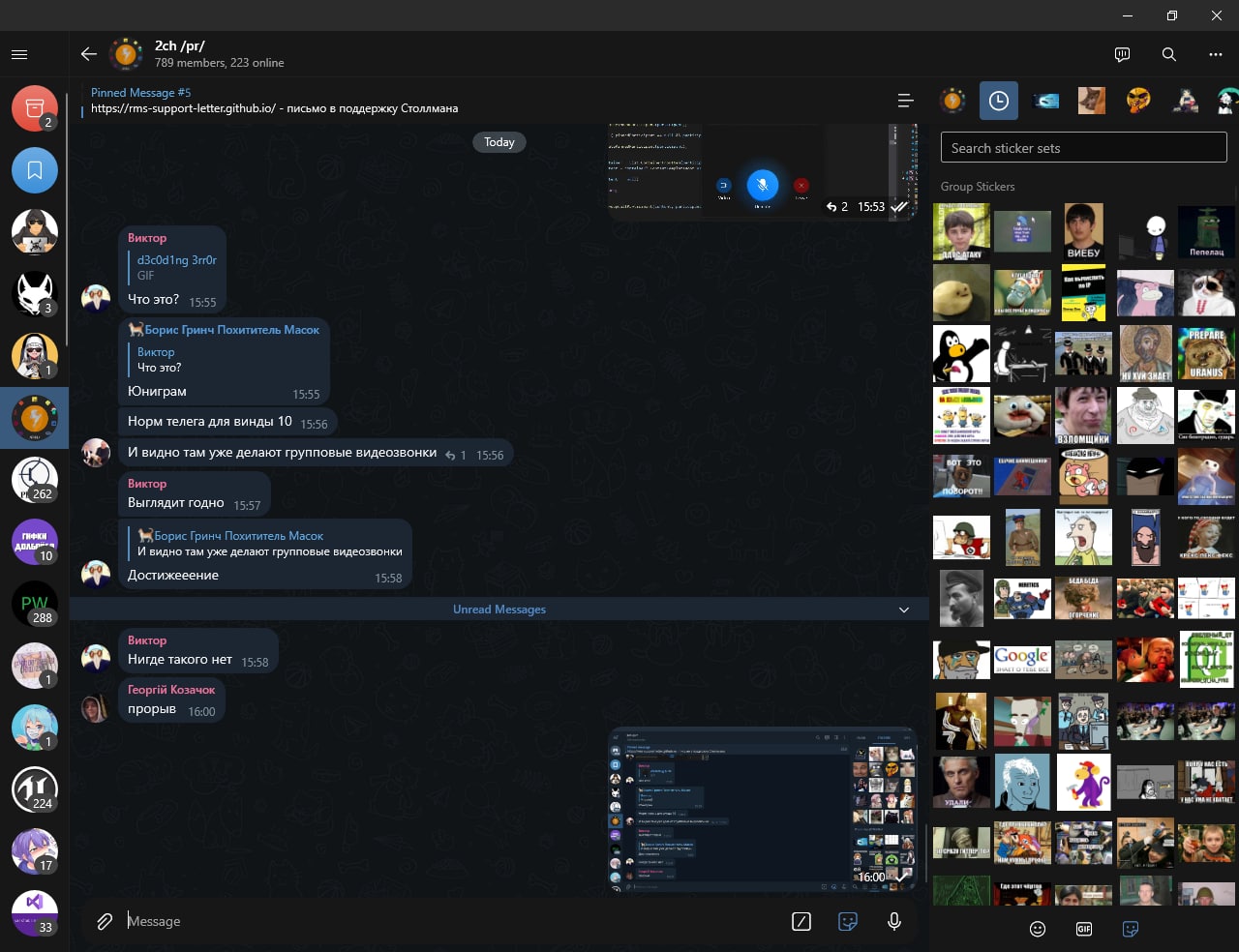Screen dimensions: 1239x952
Task: Jump to quoted d3c0d1ng 3rr0r GIF reply
Action: 172,267
